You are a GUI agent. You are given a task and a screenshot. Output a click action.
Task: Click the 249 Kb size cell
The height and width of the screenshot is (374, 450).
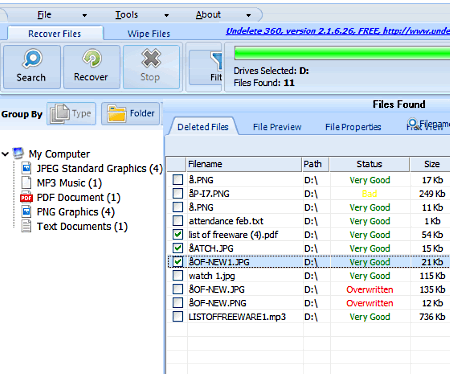pos(432,194)
